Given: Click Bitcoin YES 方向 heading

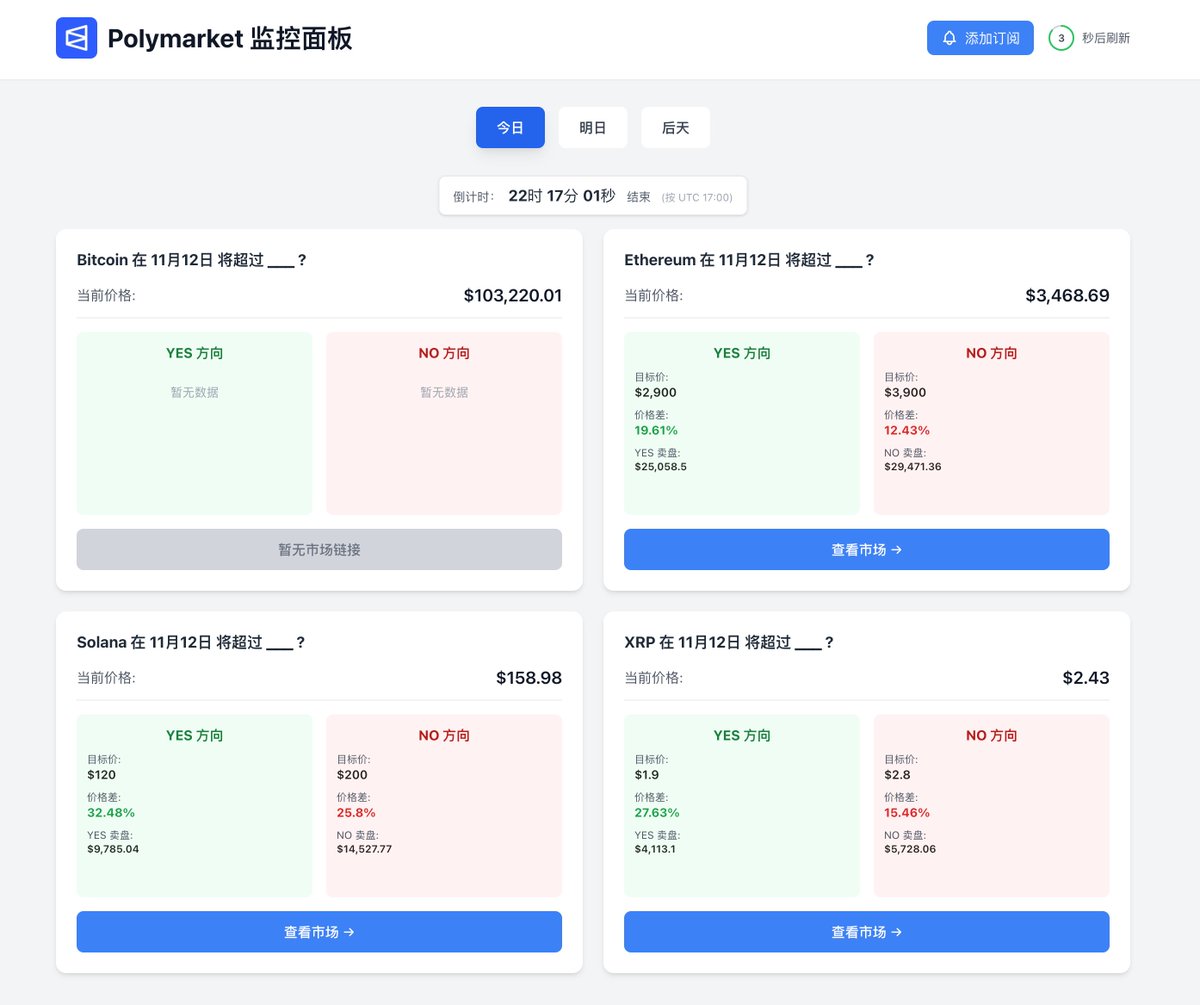Looking at the screenshot, I should (x=194, y=354).
